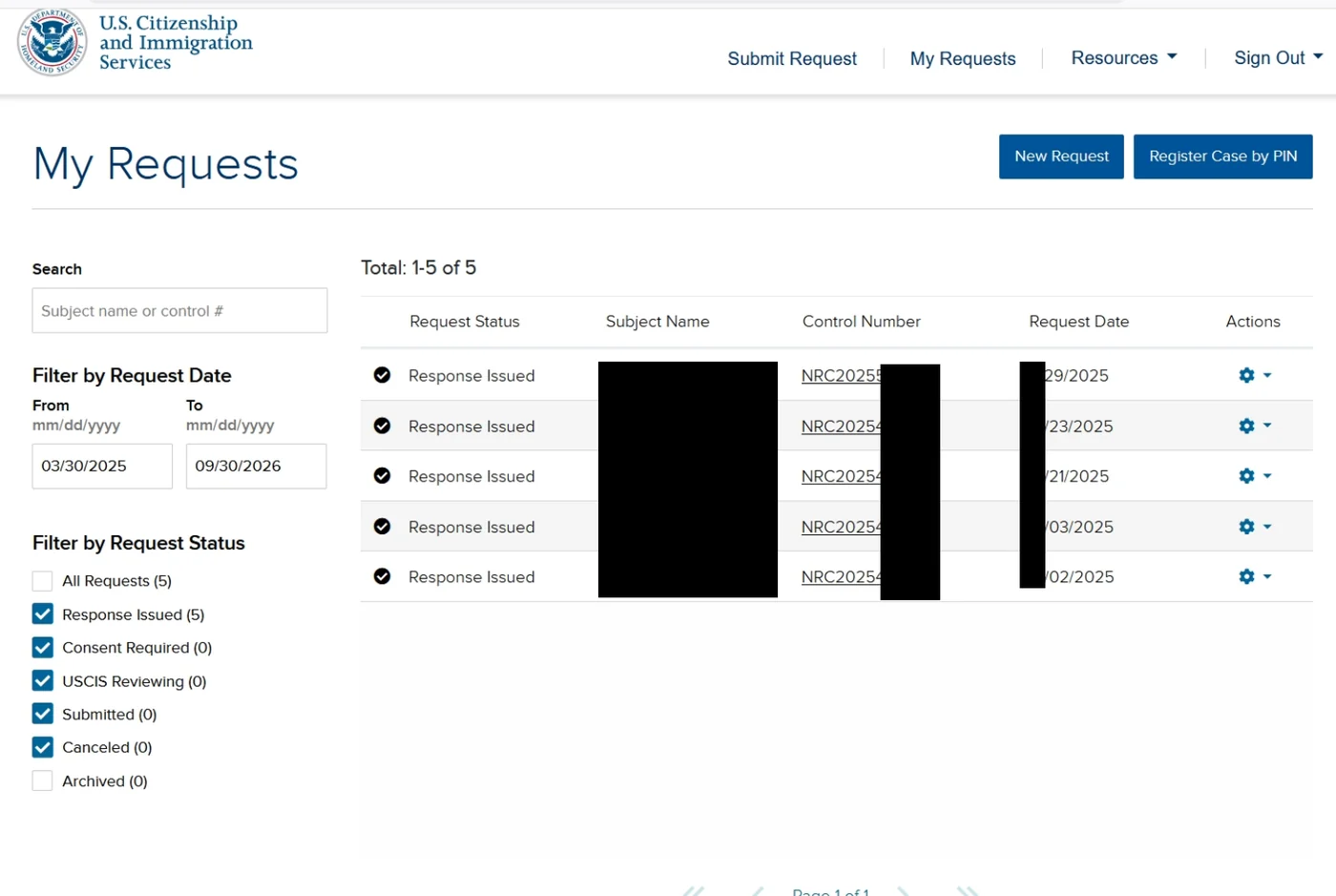Uncheck the Canceled (0) filter

pyautogui.click(x=42, y=747)
